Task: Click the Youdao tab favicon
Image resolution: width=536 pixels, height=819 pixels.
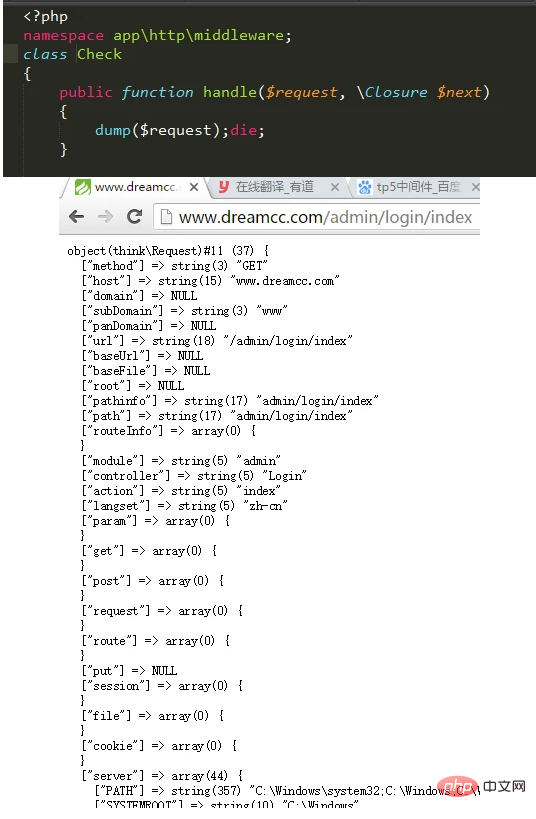Action: point(224,186)
